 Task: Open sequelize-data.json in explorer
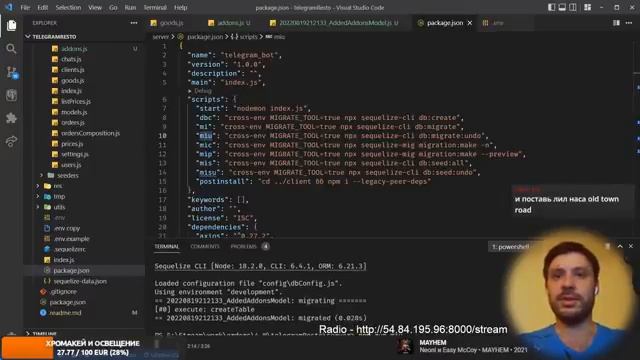[80, 281]
